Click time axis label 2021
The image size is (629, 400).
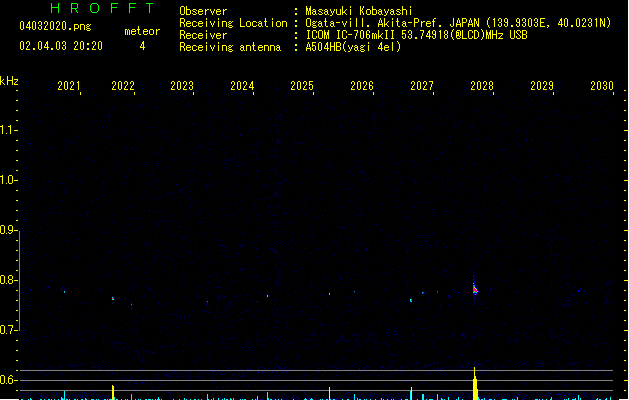[x=69, y=86]
